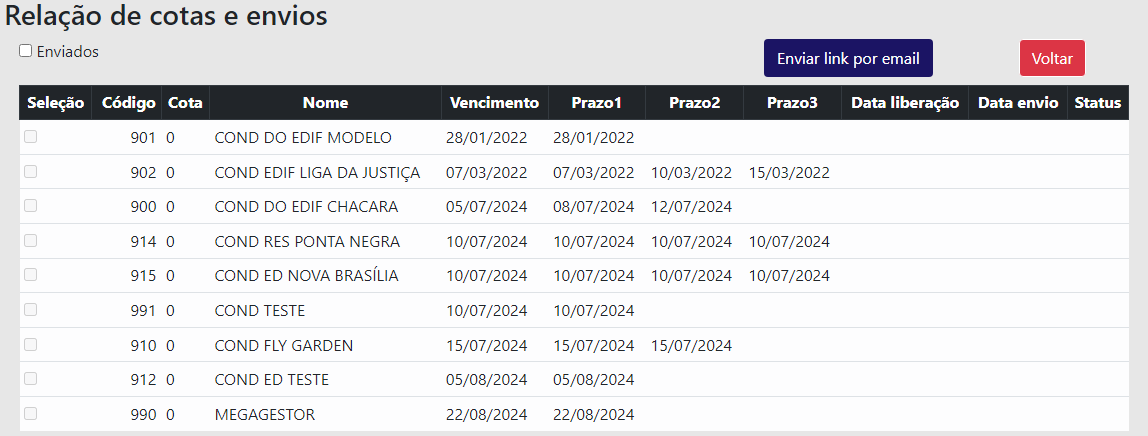Image resolution: width=1148 pixels, height=436 pixels.
Task: Click the Nome column header
Action: point(325,102)
